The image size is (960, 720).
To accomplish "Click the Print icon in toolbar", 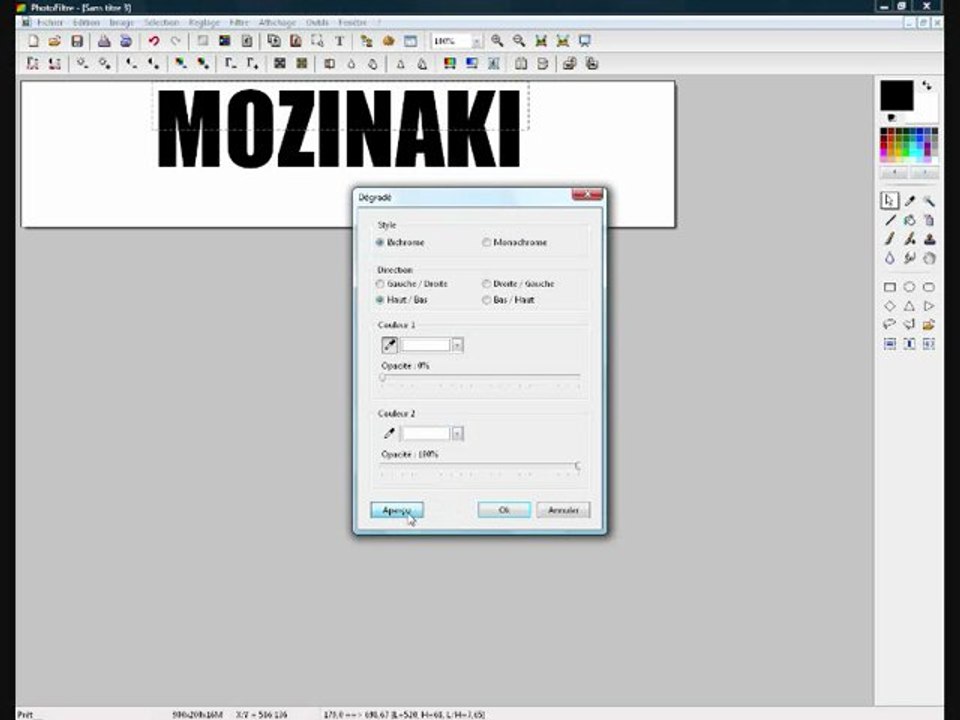I will point(104,41).
